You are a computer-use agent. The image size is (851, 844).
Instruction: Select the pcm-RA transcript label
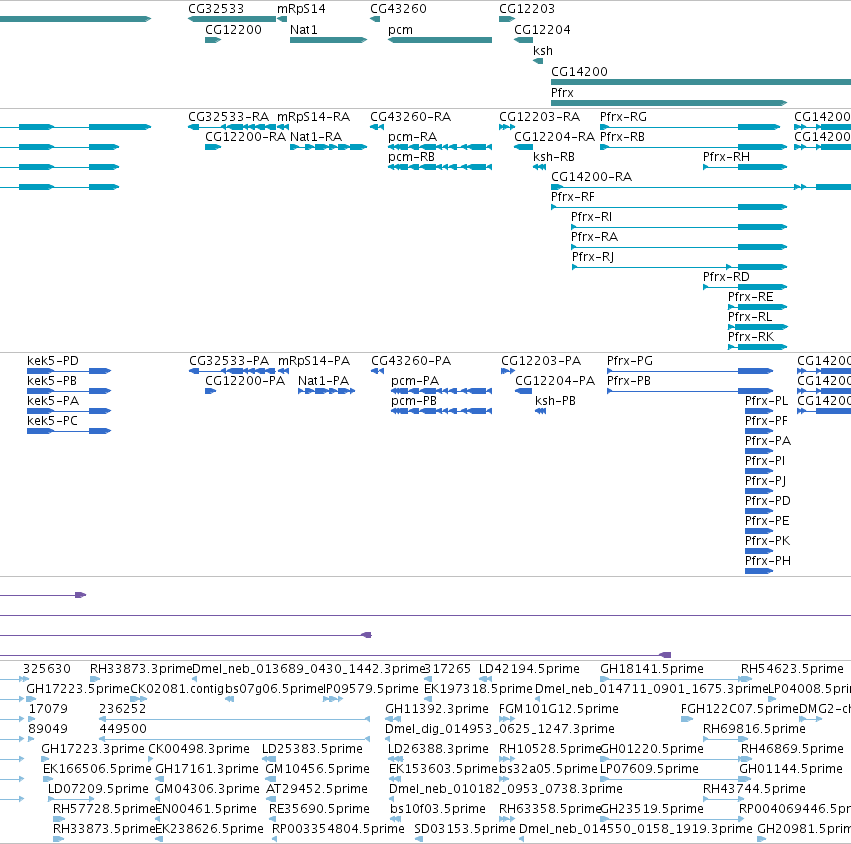pos(412,137)
